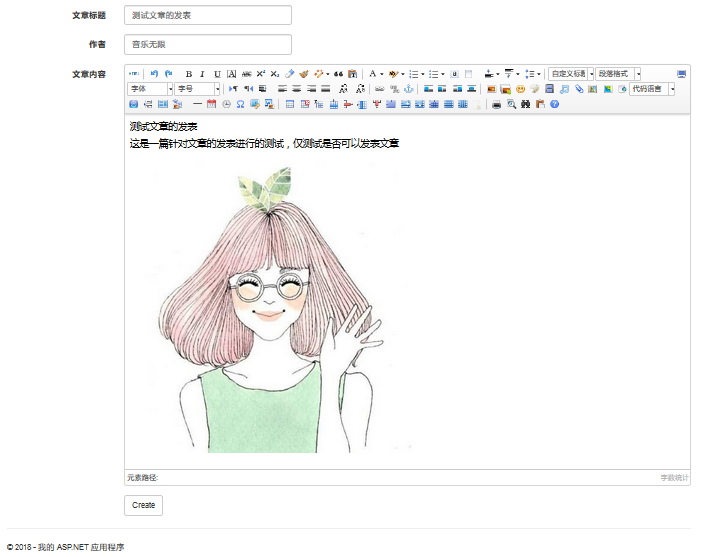Click the scrawl drawing palette icon
The width and height of the screenshot is (722, 557).
point(535,89)
